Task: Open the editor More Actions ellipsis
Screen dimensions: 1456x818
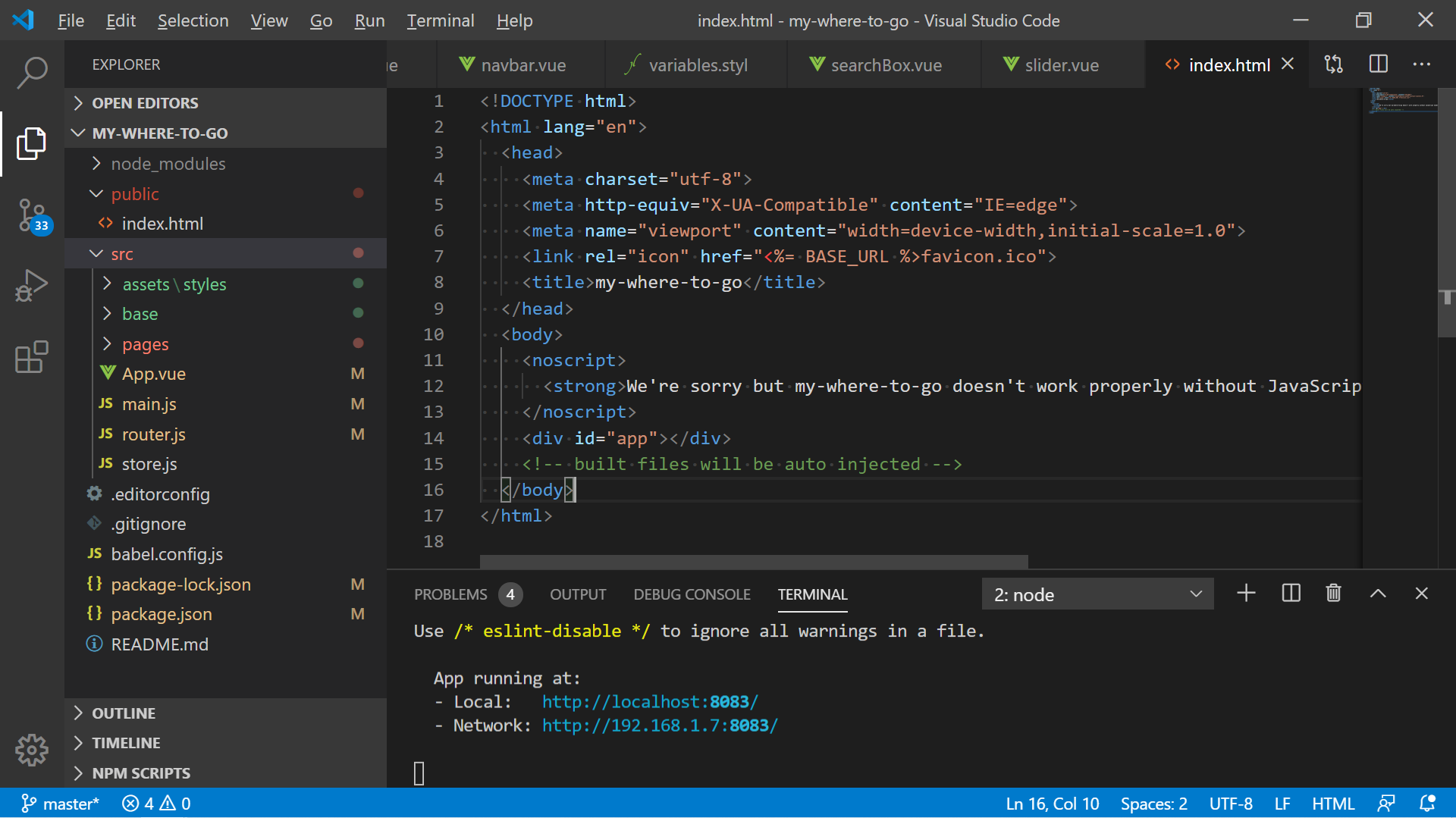Action: 1422,64
